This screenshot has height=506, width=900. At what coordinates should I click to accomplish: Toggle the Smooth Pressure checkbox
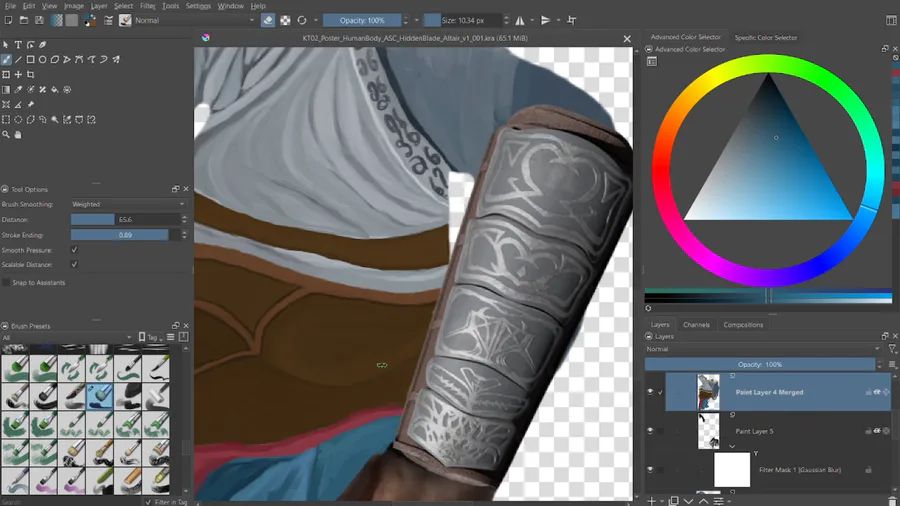tap(74, 250)
